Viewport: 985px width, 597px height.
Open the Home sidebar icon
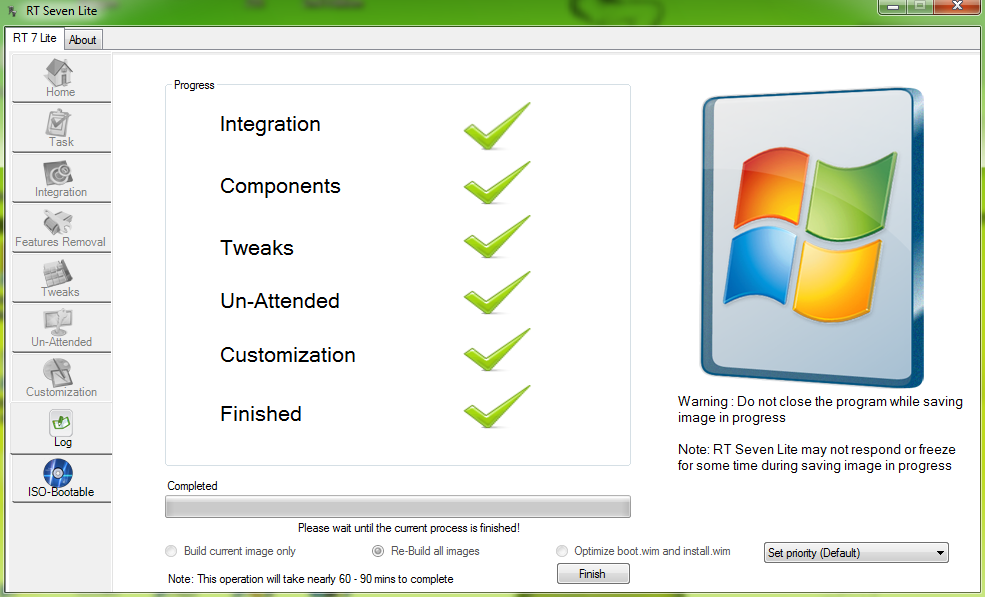(61, 77)
